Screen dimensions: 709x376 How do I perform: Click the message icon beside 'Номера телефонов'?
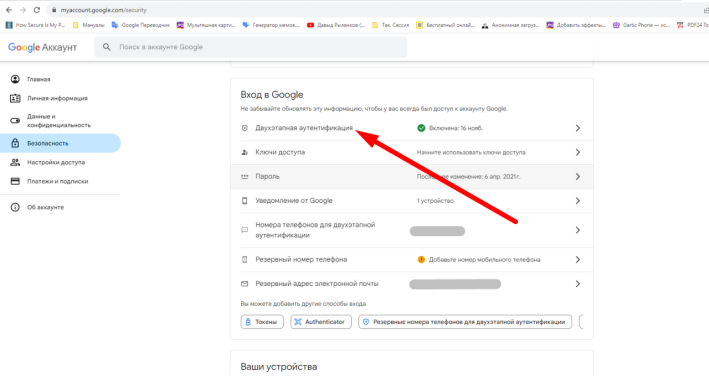coord(245,230)
